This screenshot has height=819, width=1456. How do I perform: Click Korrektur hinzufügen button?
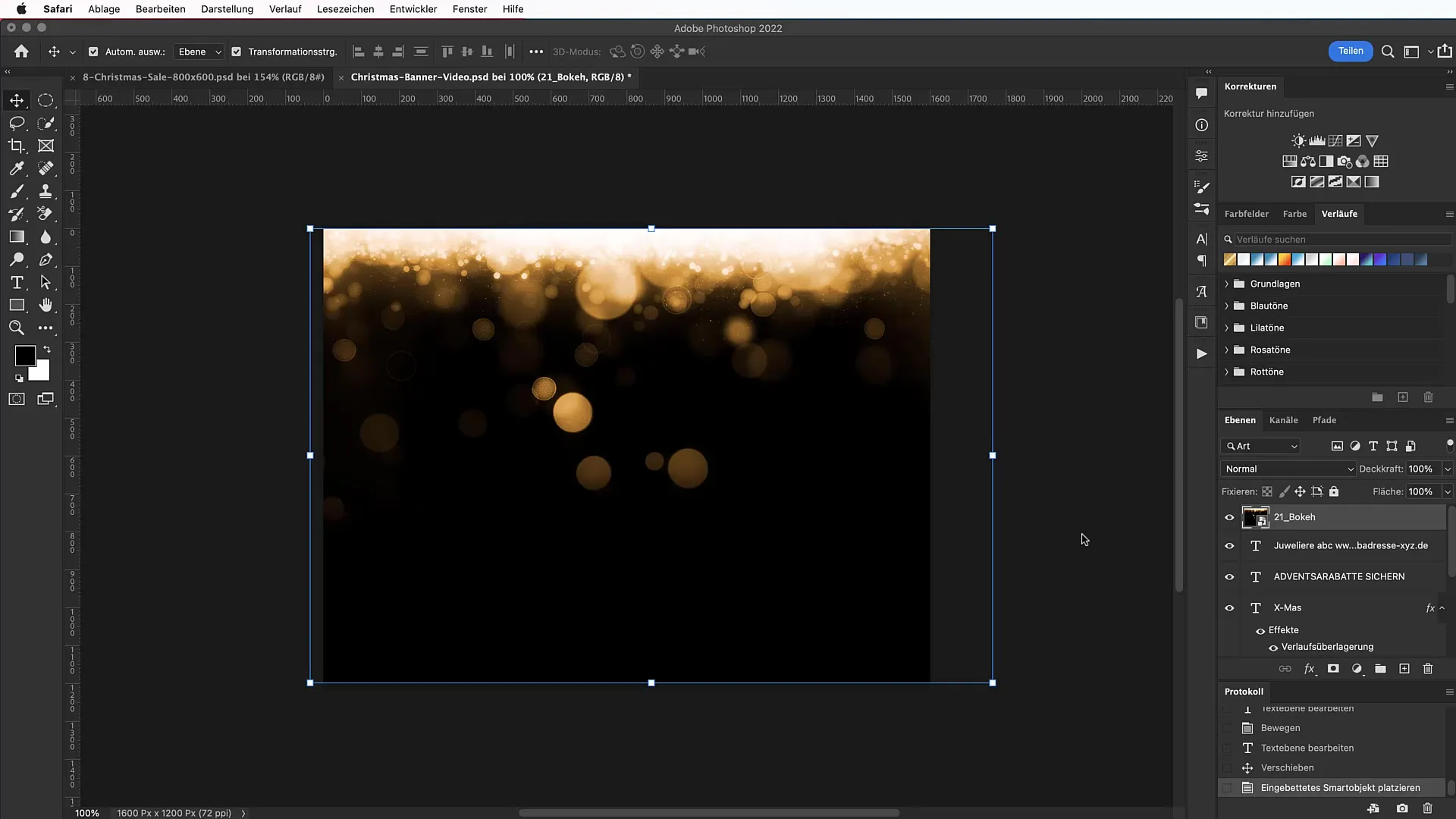[1269, 113]
